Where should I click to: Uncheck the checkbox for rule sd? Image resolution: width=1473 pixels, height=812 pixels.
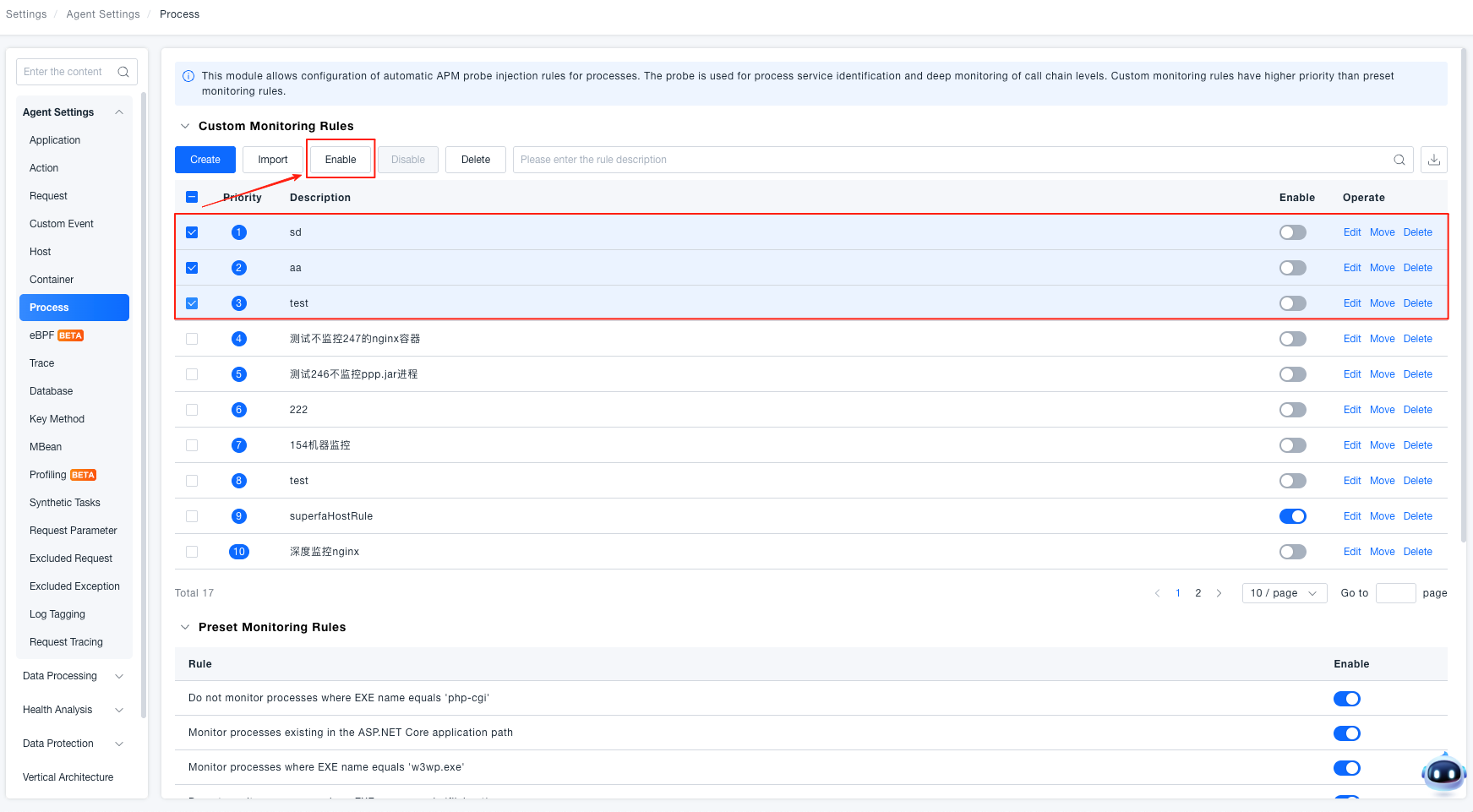pos(192,232)
